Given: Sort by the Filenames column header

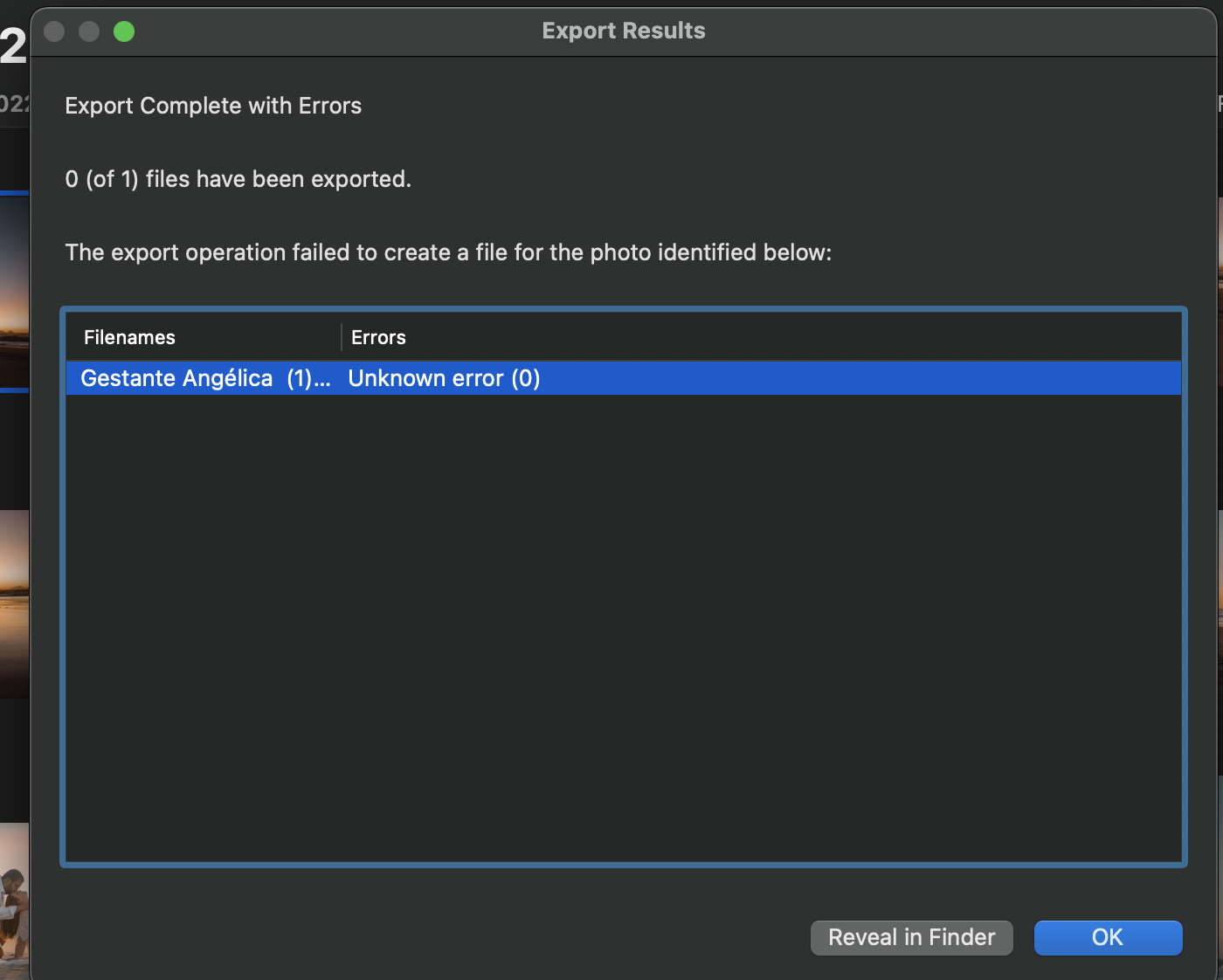Looking at the screenshot, I should pyautogui.click(x=129, y=337).
